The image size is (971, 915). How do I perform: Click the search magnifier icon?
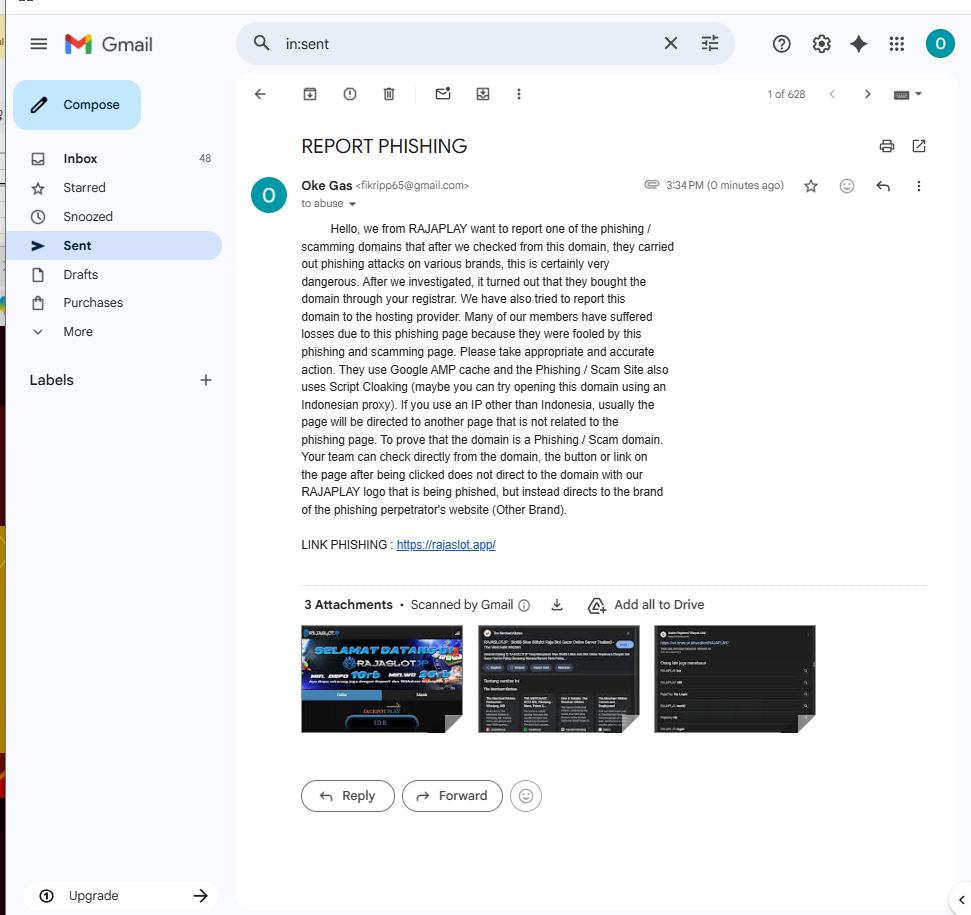tap(261, 43)
